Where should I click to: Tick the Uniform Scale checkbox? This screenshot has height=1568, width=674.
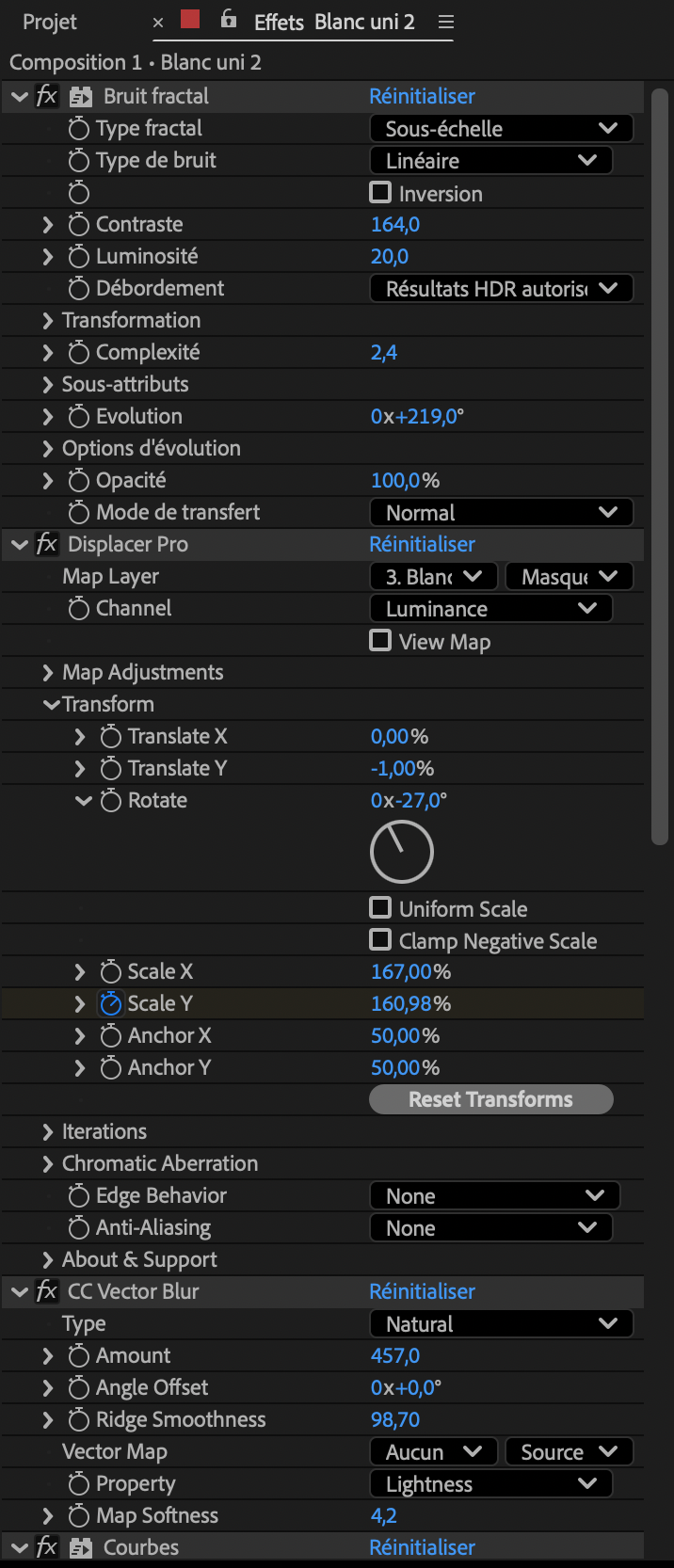click(x=380, y=908)
